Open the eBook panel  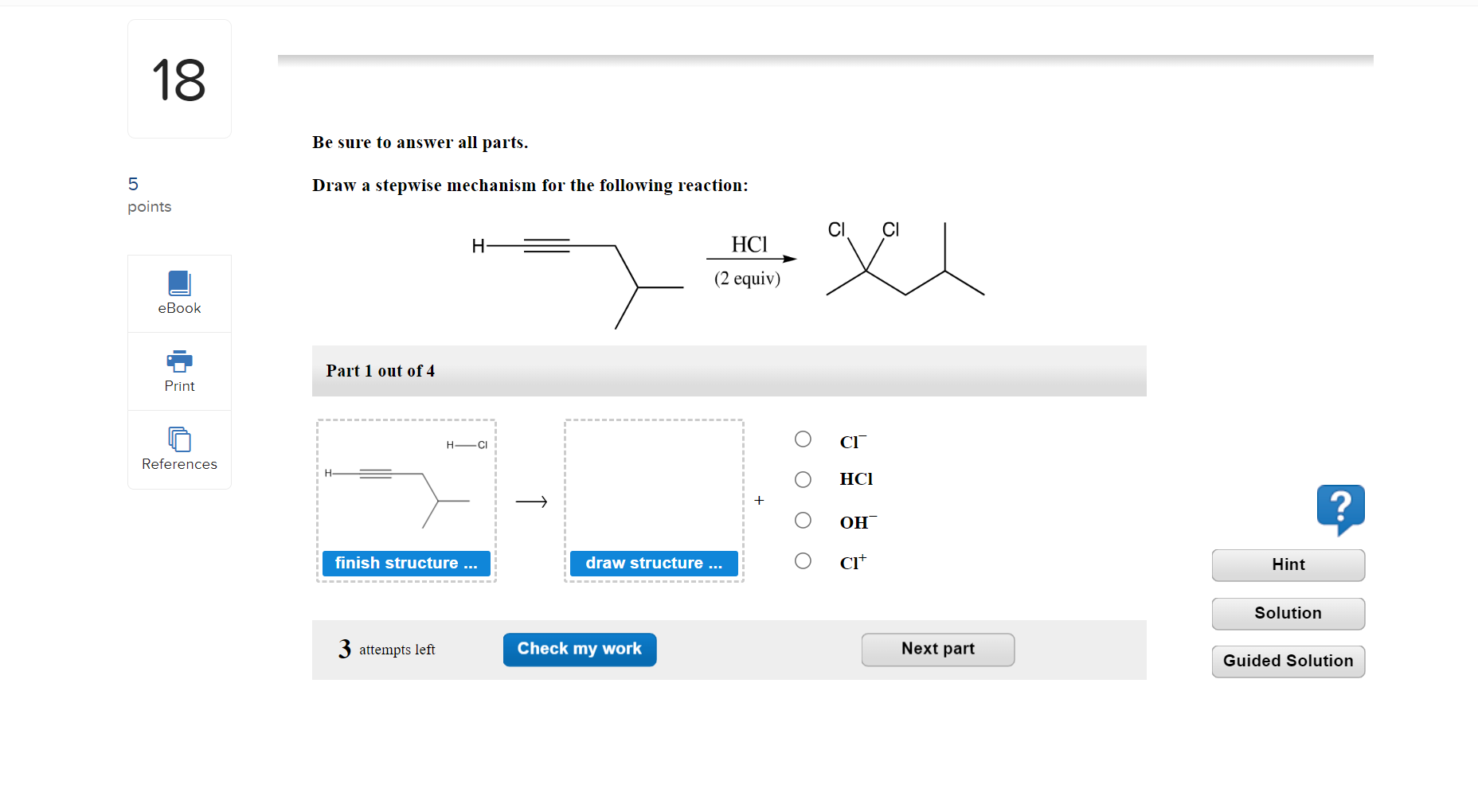coord(178,293)
